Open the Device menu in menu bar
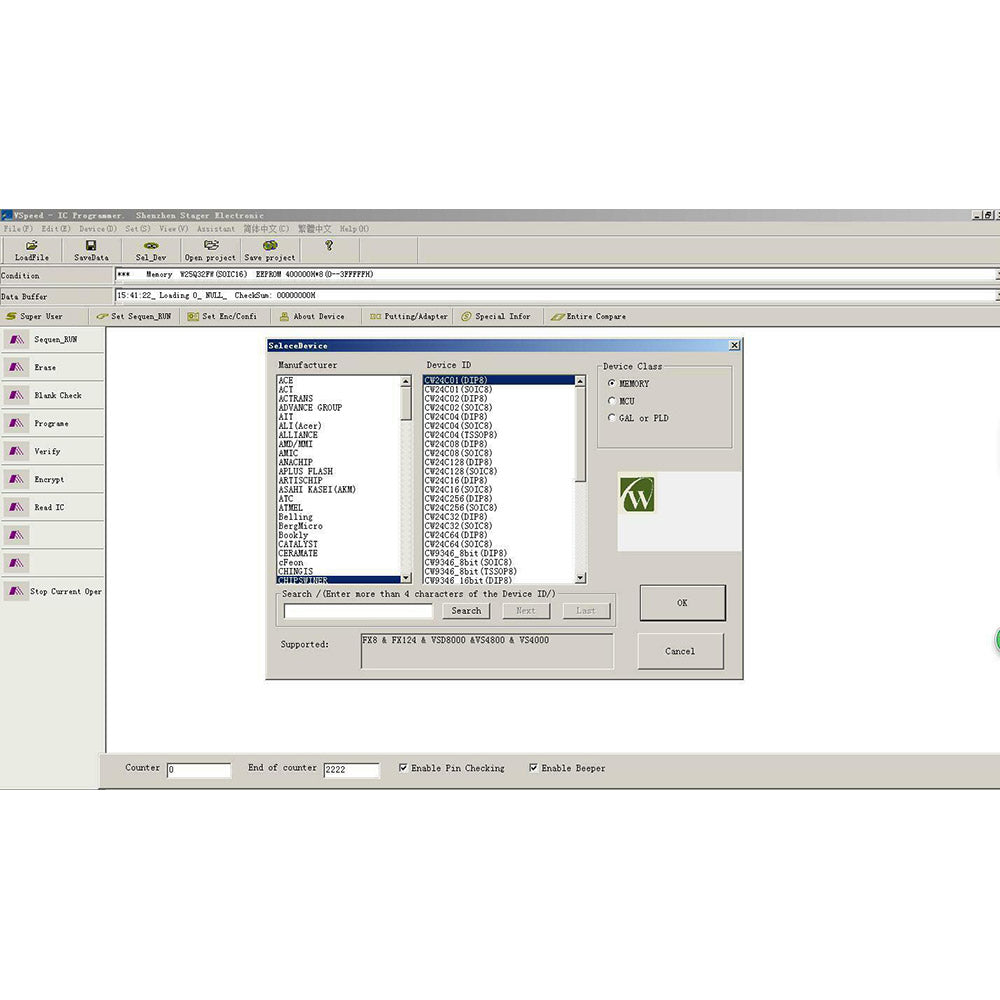The height and width of the screenshot is (1000, 1000). (98, 229)
